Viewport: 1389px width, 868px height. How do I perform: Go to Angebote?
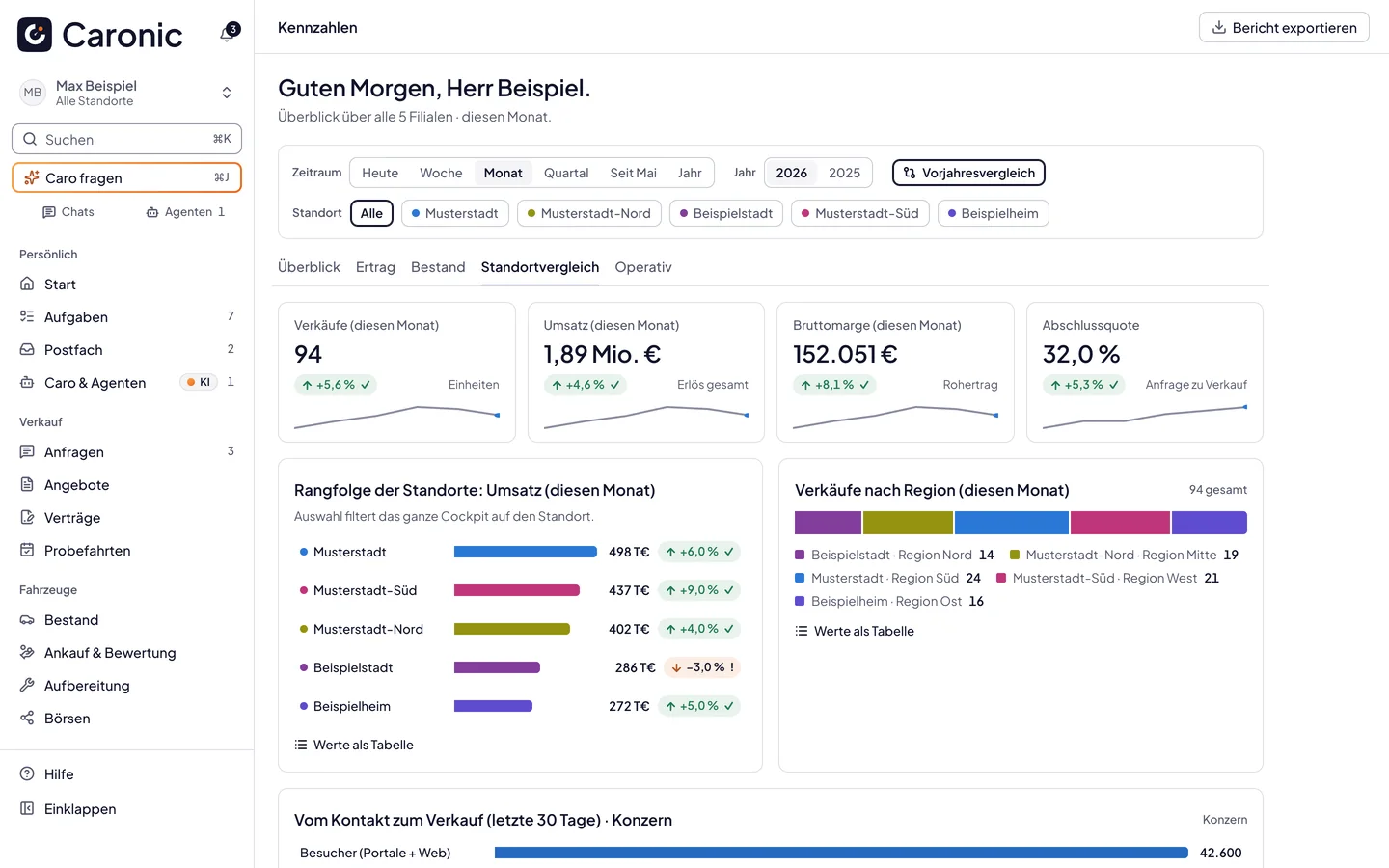[x=126, y=485]
